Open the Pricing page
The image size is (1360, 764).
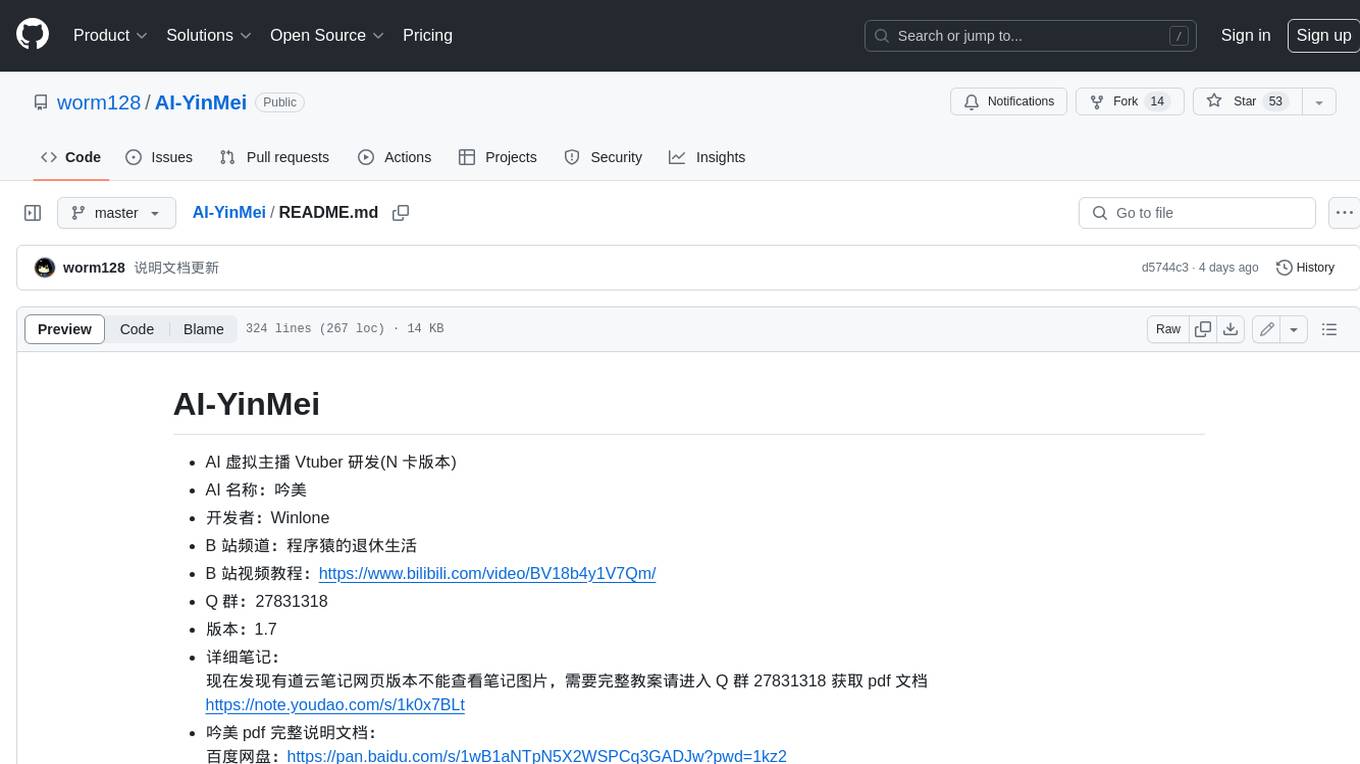pyautogui.click(x=427, y=35)
